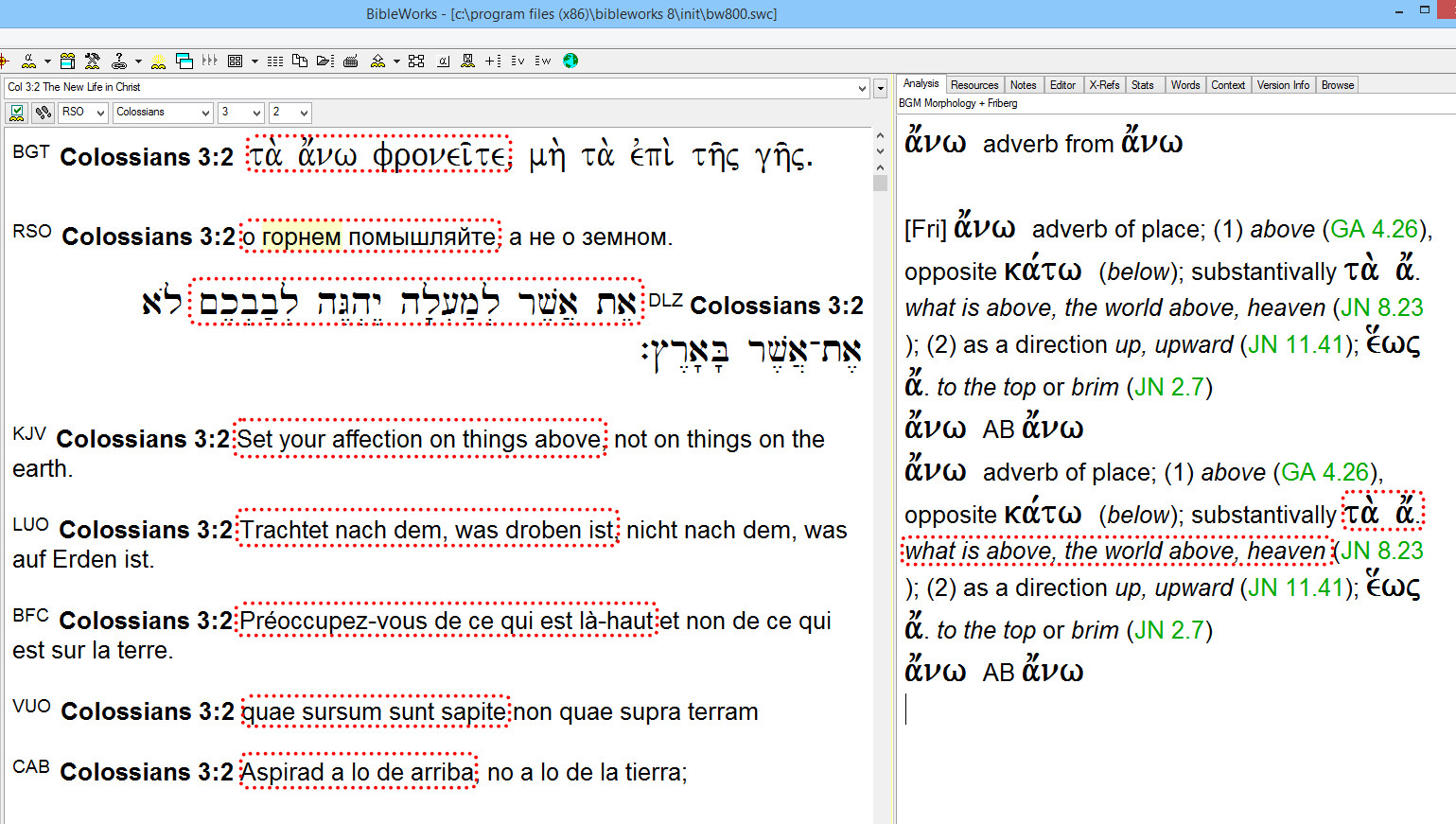The width and height of the screenshot is (1456, 824).
Task: Click the highlighted word горнем
Action: pos(301,237)
